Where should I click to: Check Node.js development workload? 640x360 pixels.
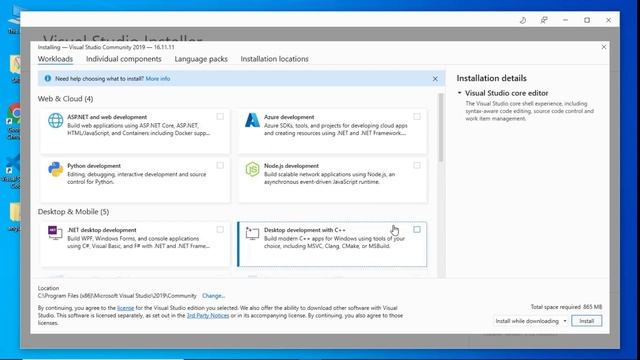click(417, 165)
